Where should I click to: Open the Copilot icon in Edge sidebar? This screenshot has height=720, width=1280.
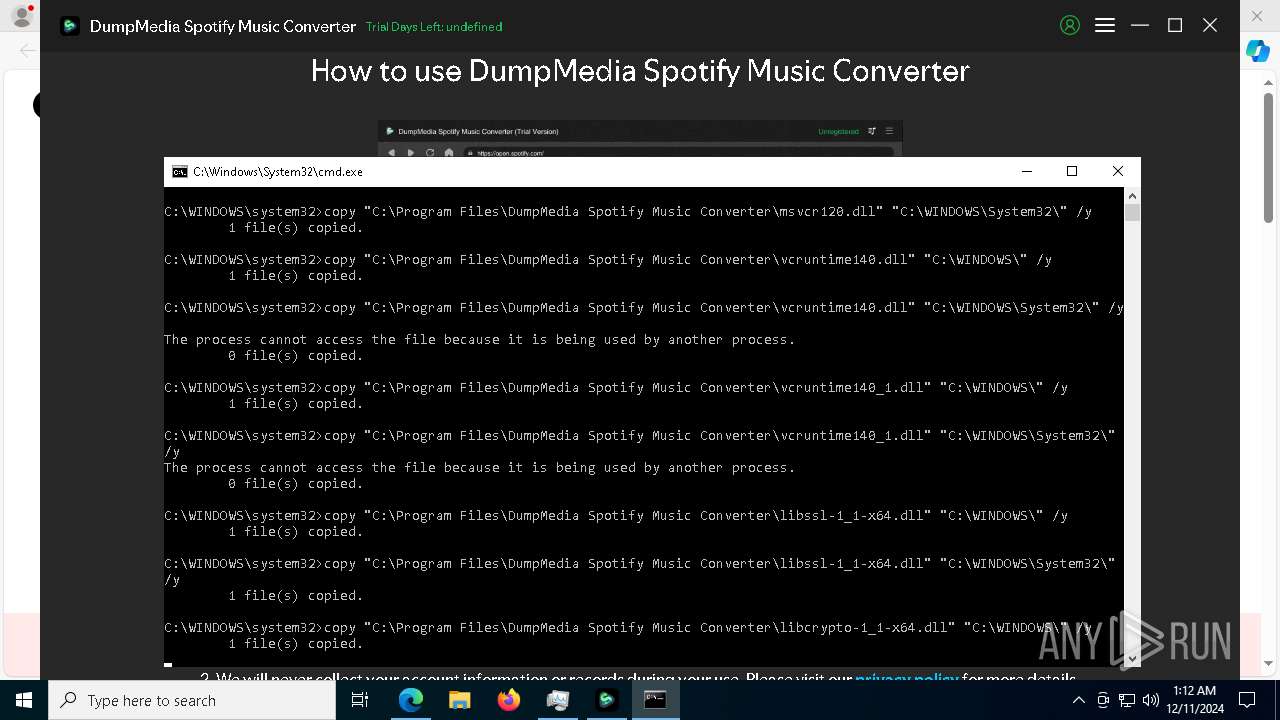click(x=1258, y=51)
